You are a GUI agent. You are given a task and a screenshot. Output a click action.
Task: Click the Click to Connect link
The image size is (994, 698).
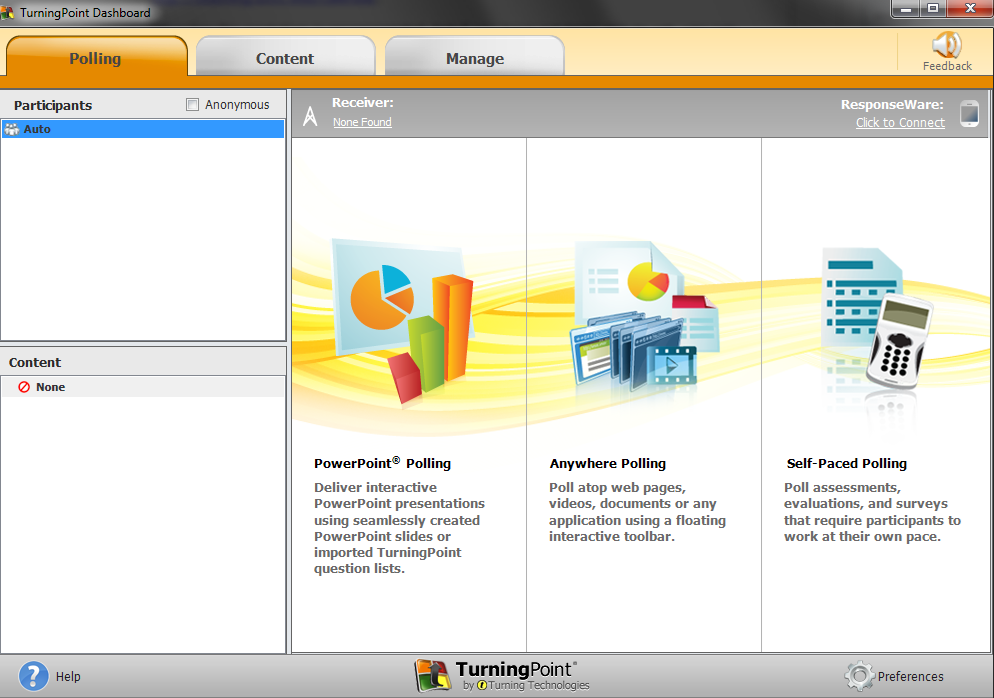coord(900,123)
